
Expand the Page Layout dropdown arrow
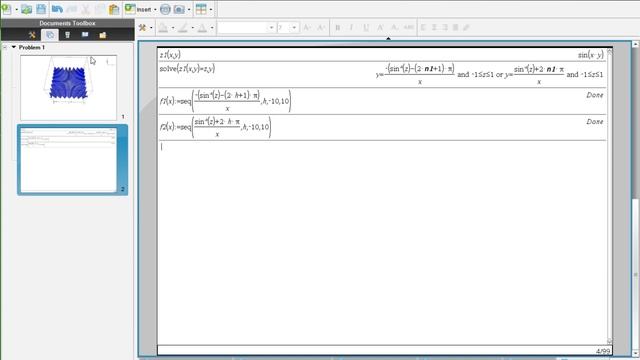(x=211, y=9)
